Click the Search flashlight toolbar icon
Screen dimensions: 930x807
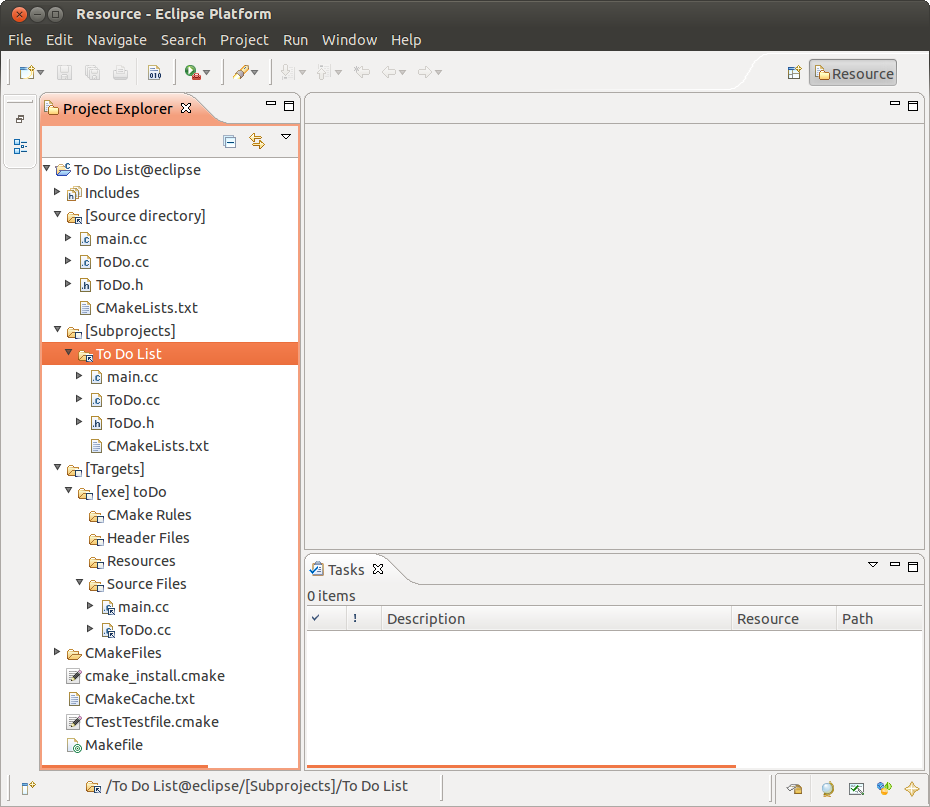[x=241, y=72]
